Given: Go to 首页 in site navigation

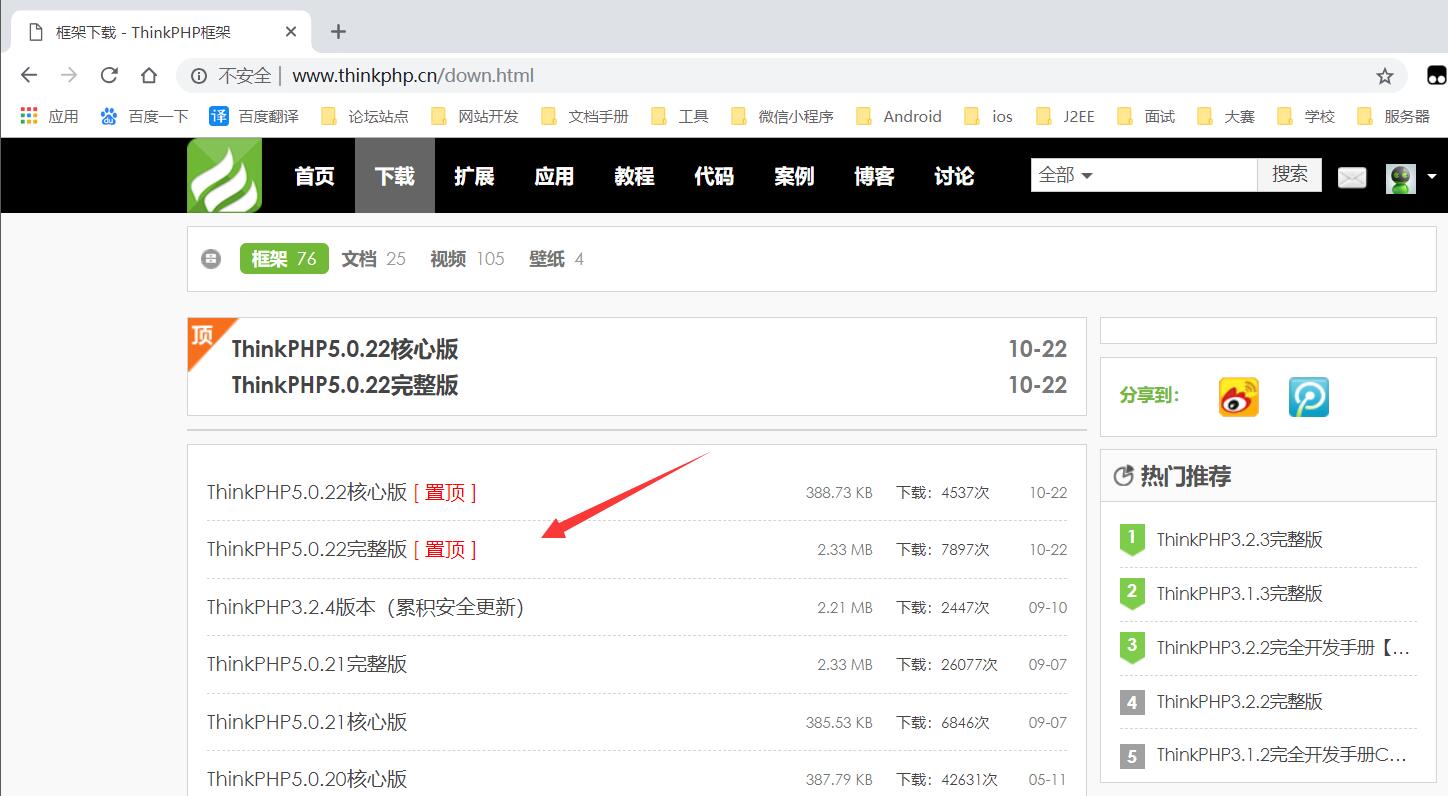Looking at the screenshot, I should 314,176.
